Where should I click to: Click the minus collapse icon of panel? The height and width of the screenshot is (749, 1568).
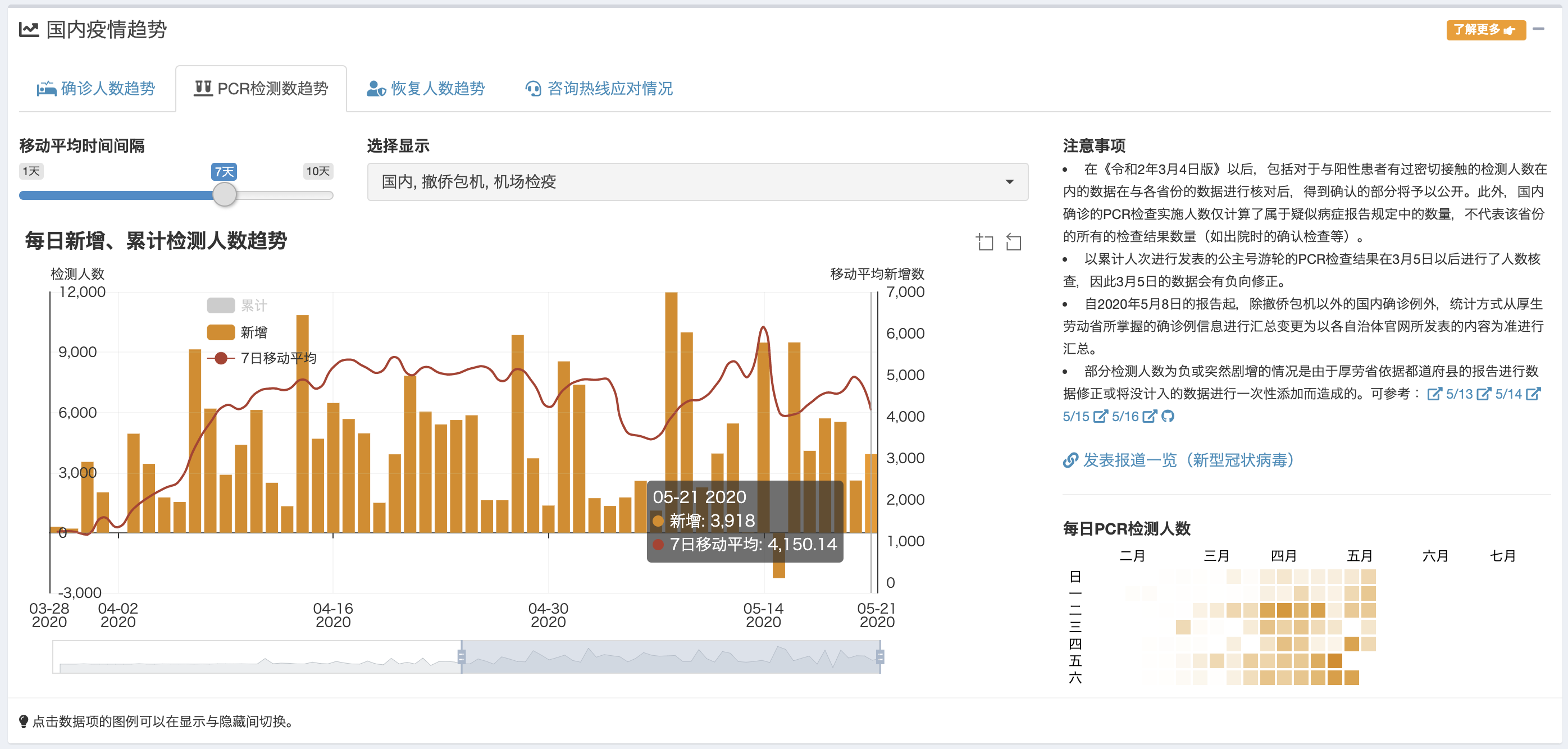click(1538, 29)
